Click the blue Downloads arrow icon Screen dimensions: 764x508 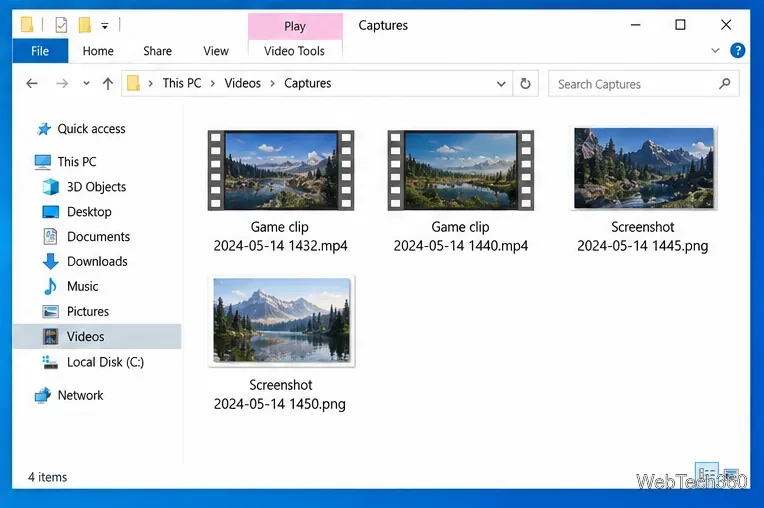click(51, 262)
